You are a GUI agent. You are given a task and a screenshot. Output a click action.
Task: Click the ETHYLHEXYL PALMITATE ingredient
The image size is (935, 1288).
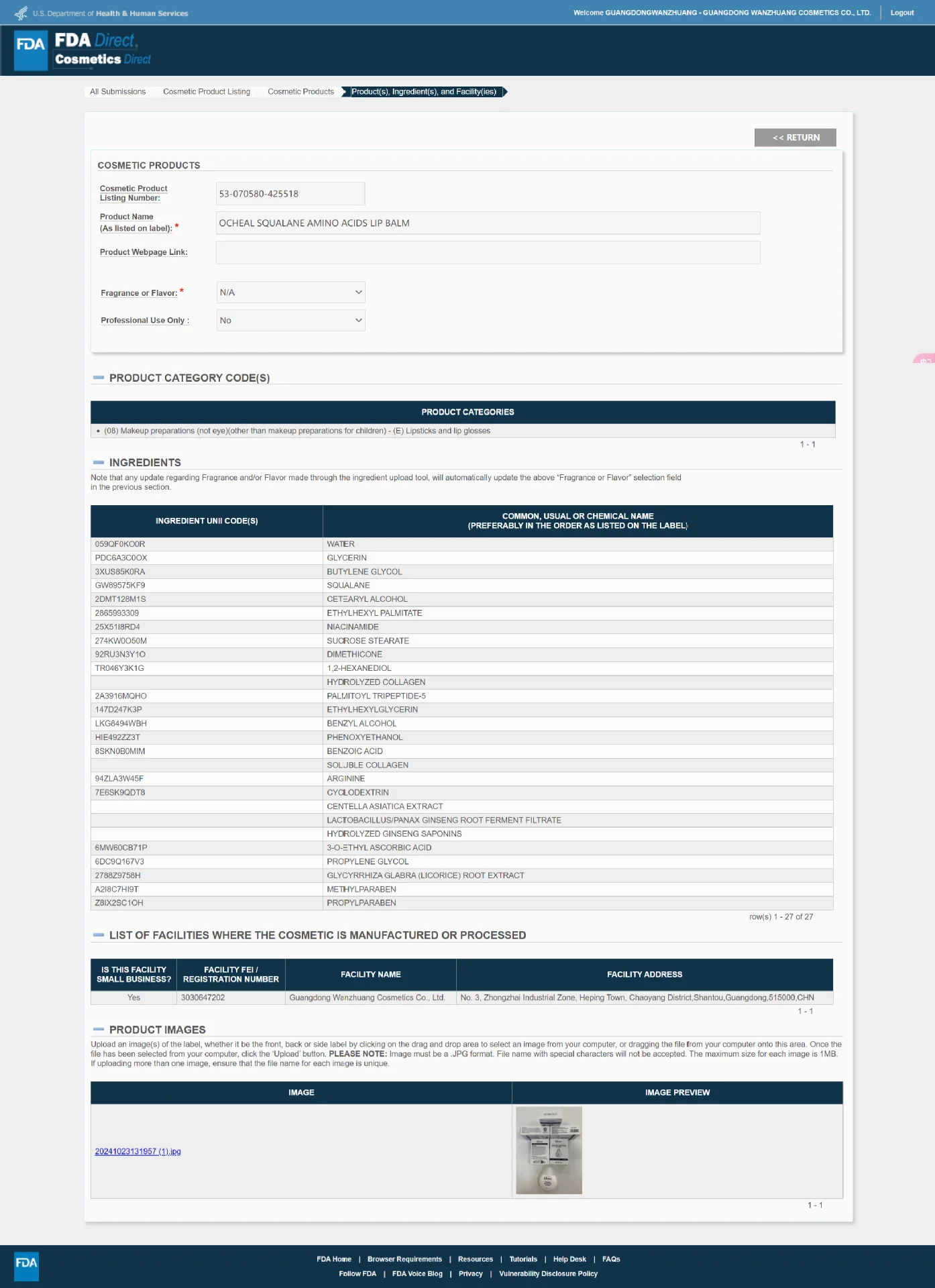click(x=374, y=613)
